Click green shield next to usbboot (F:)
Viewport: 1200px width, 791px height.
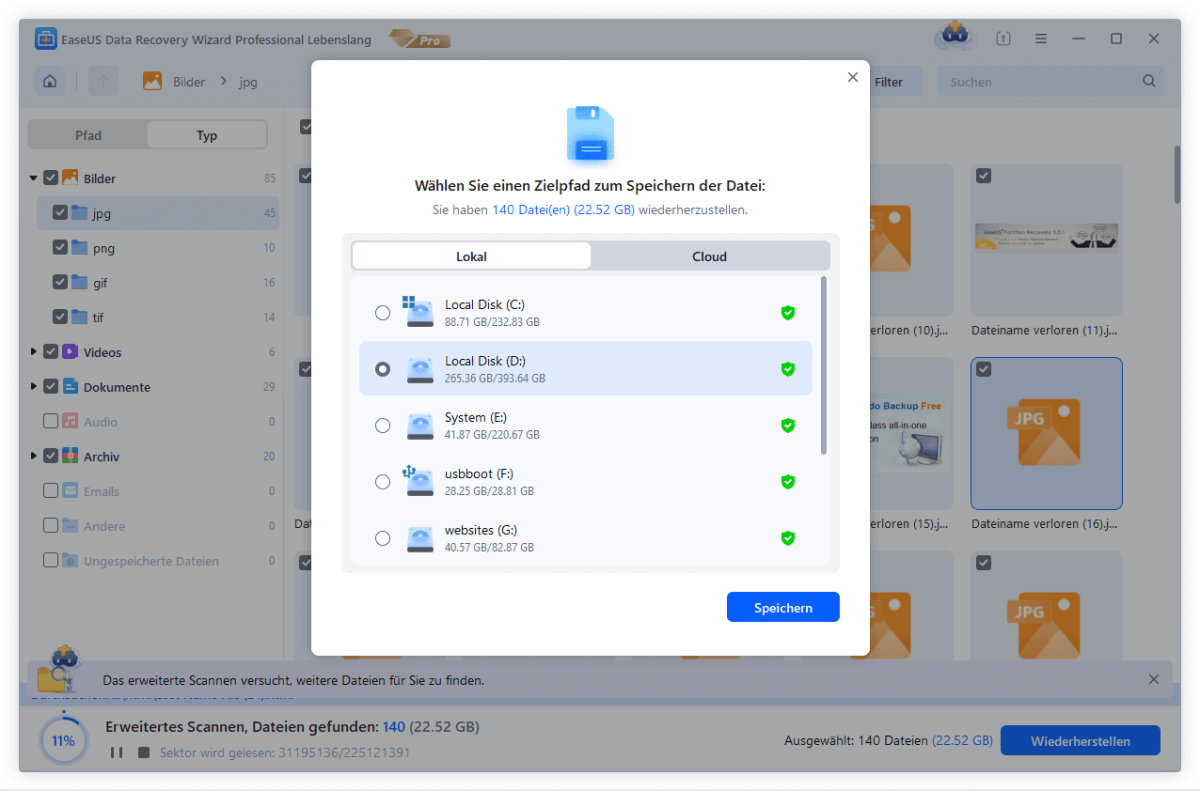(x=788, y=482)
